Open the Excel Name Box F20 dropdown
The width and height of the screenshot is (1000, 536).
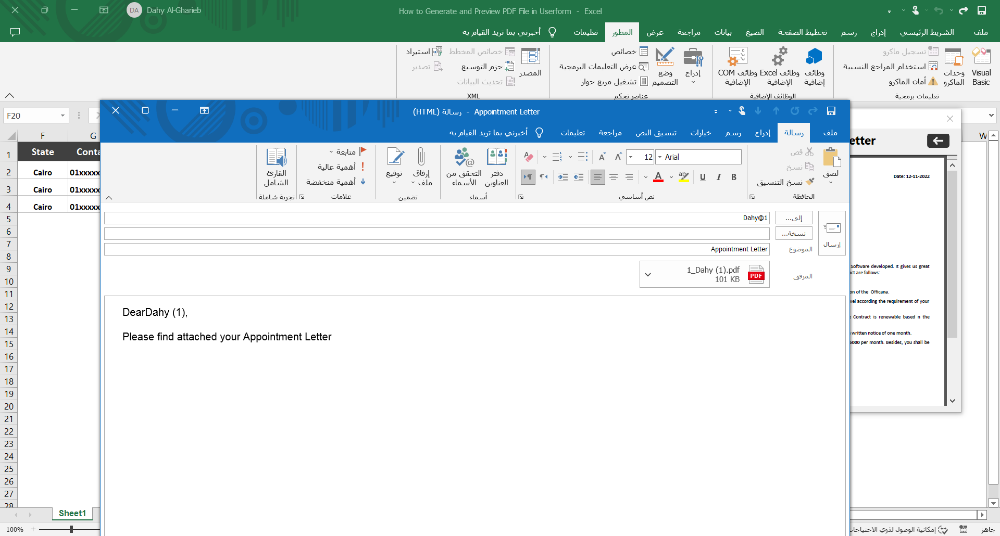pos(63,115)
